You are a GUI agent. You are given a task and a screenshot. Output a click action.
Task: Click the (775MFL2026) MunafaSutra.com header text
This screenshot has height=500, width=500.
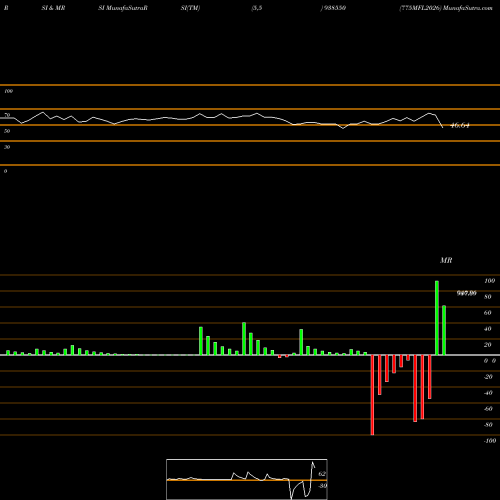(446, 8)
